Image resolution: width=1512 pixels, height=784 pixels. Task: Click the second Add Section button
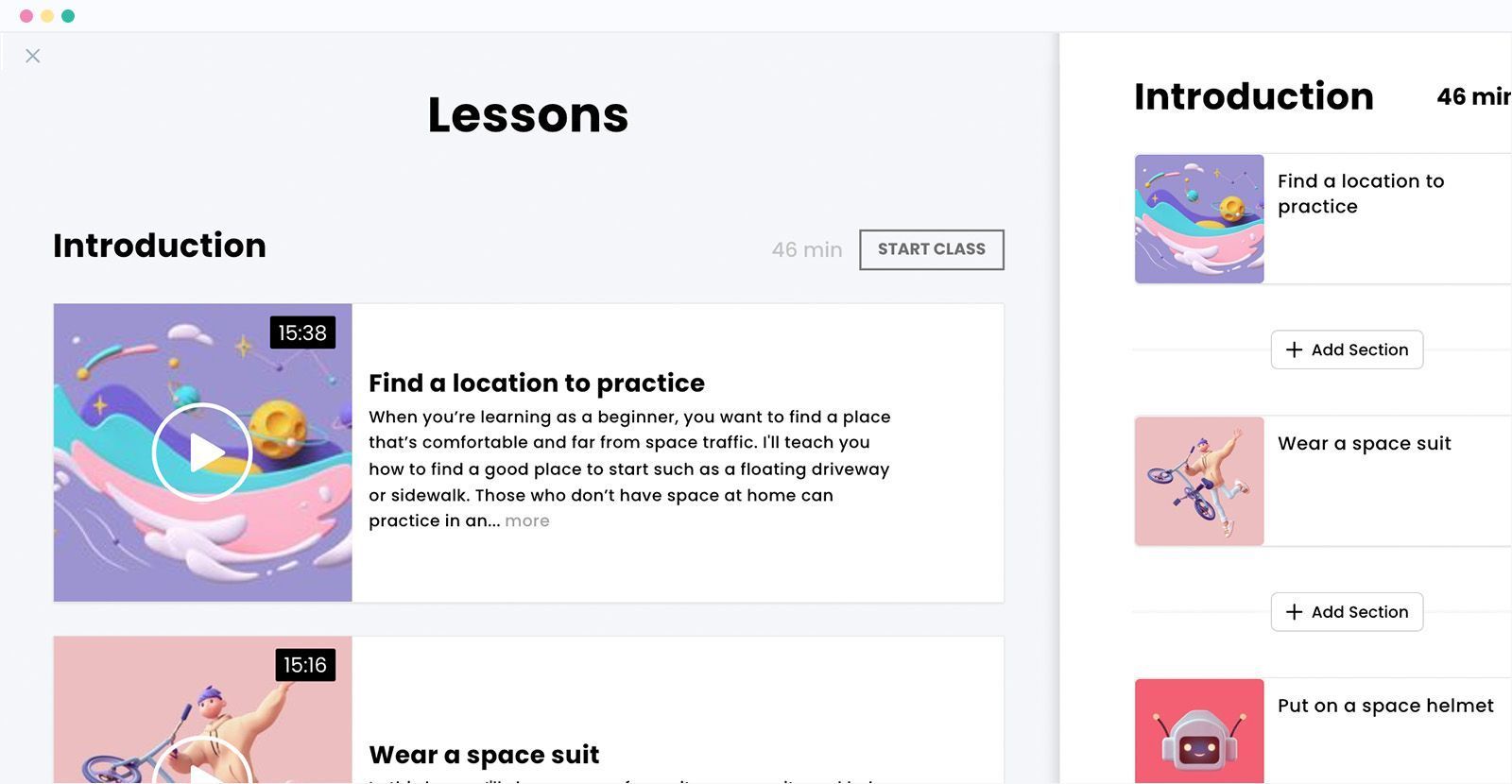pyautogui.click(x=1347, y=612)
